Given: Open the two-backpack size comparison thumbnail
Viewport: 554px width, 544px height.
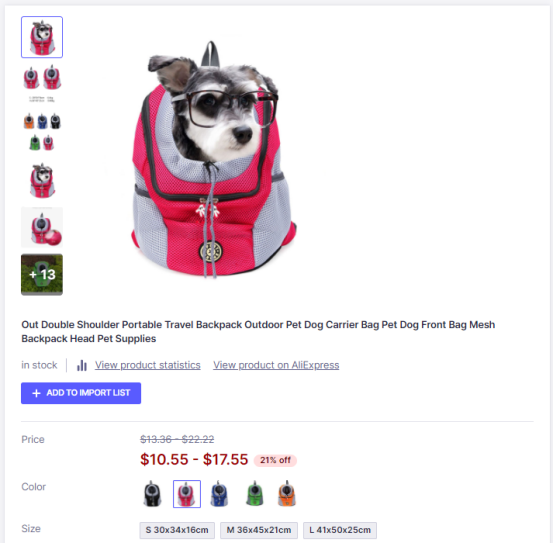Looking at the screenshot, I should click(42, 84).
